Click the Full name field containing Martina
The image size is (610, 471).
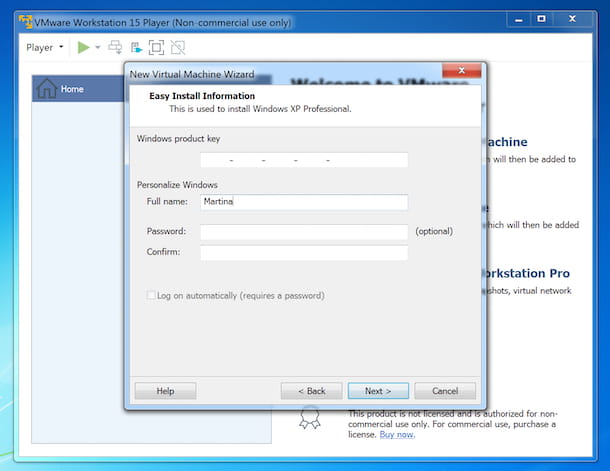point(304,202)
